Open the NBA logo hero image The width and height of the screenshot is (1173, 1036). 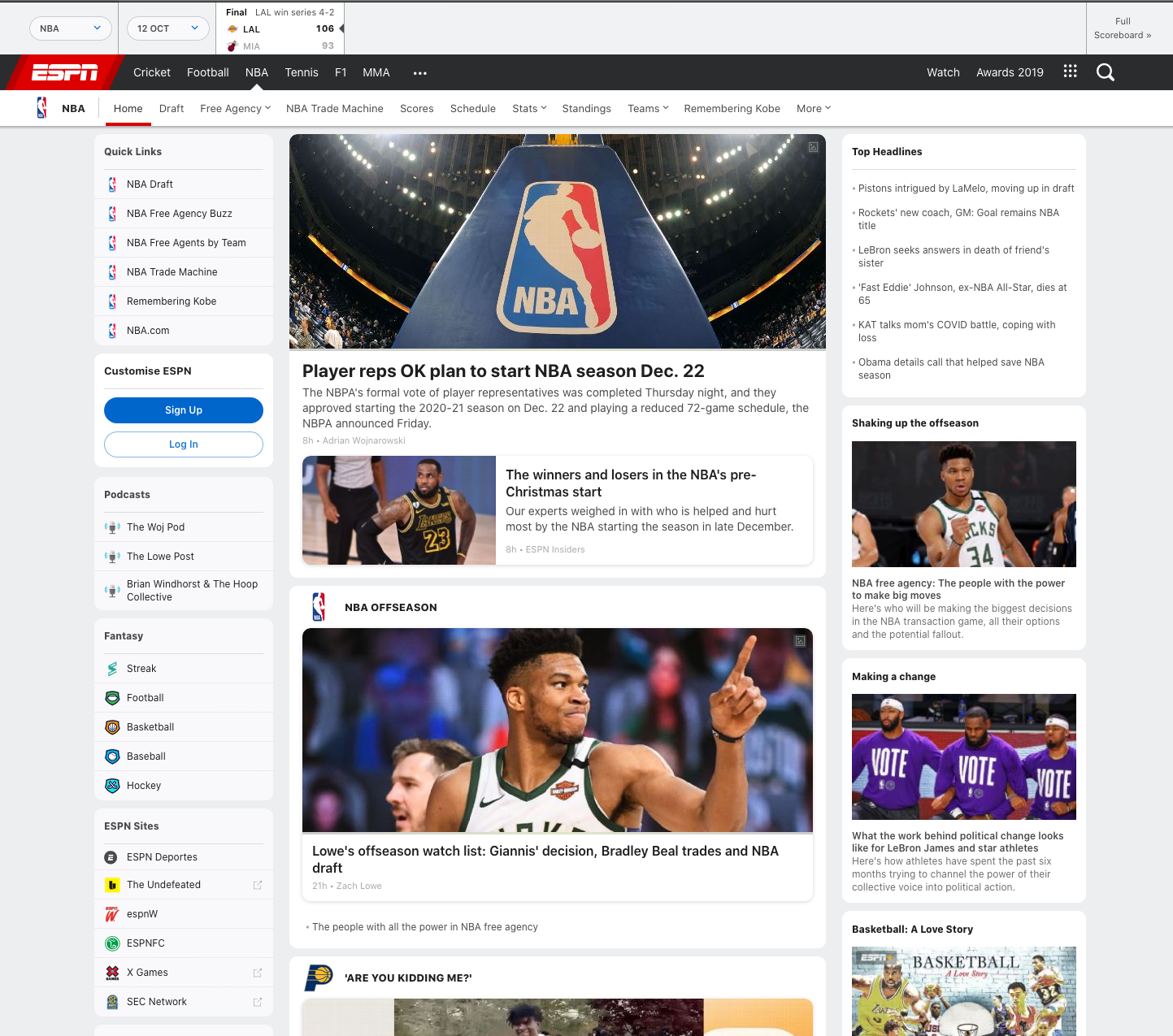pos(558,241)
